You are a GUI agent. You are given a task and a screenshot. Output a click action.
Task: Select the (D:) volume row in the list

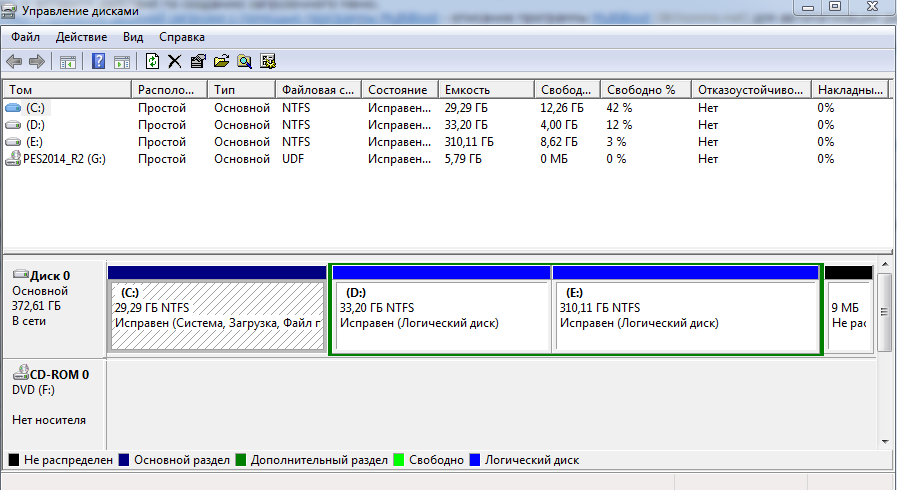(x=446, y=125)
